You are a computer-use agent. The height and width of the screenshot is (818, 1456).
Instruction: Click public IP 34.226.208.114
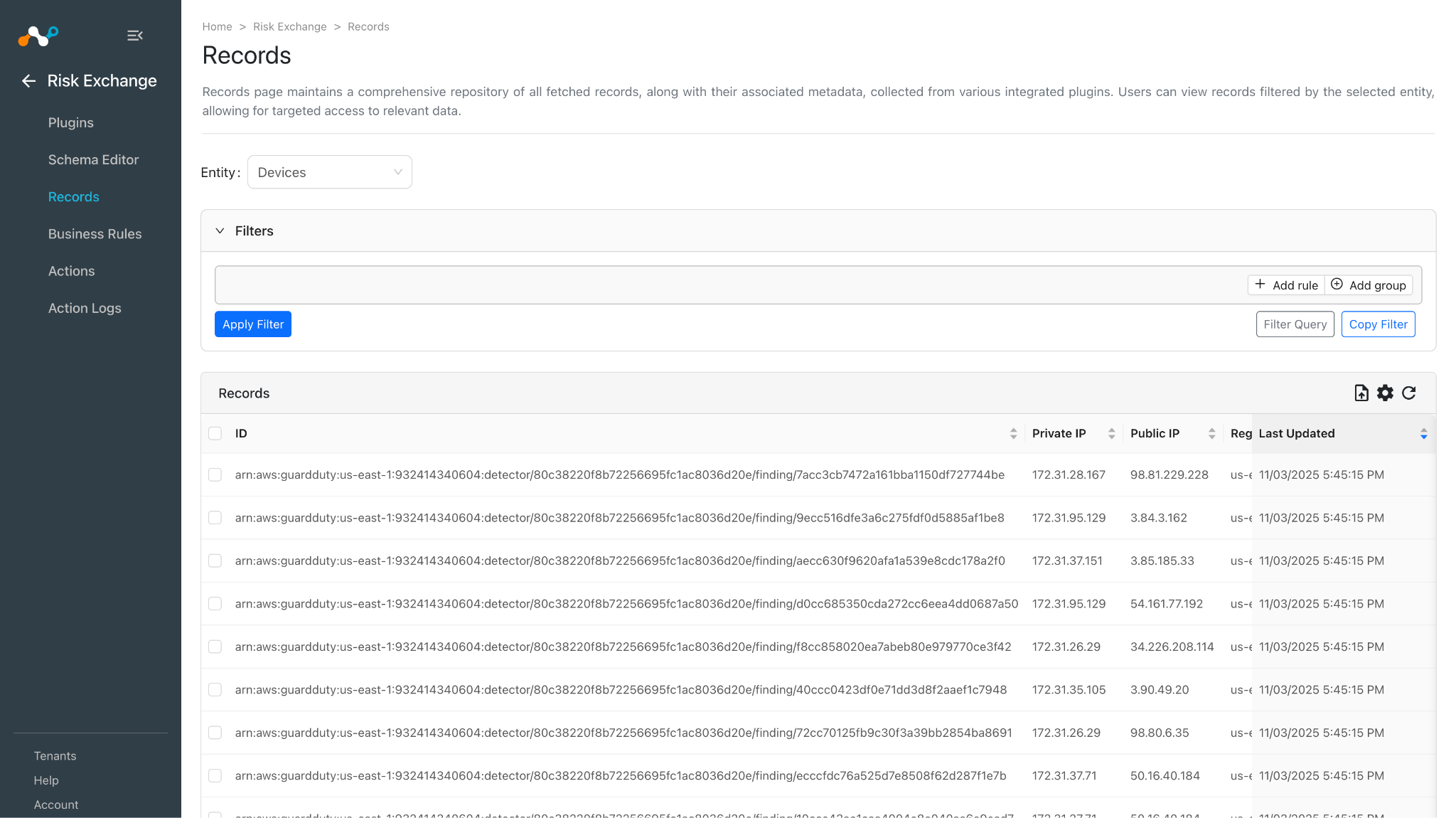point(1172,647)
